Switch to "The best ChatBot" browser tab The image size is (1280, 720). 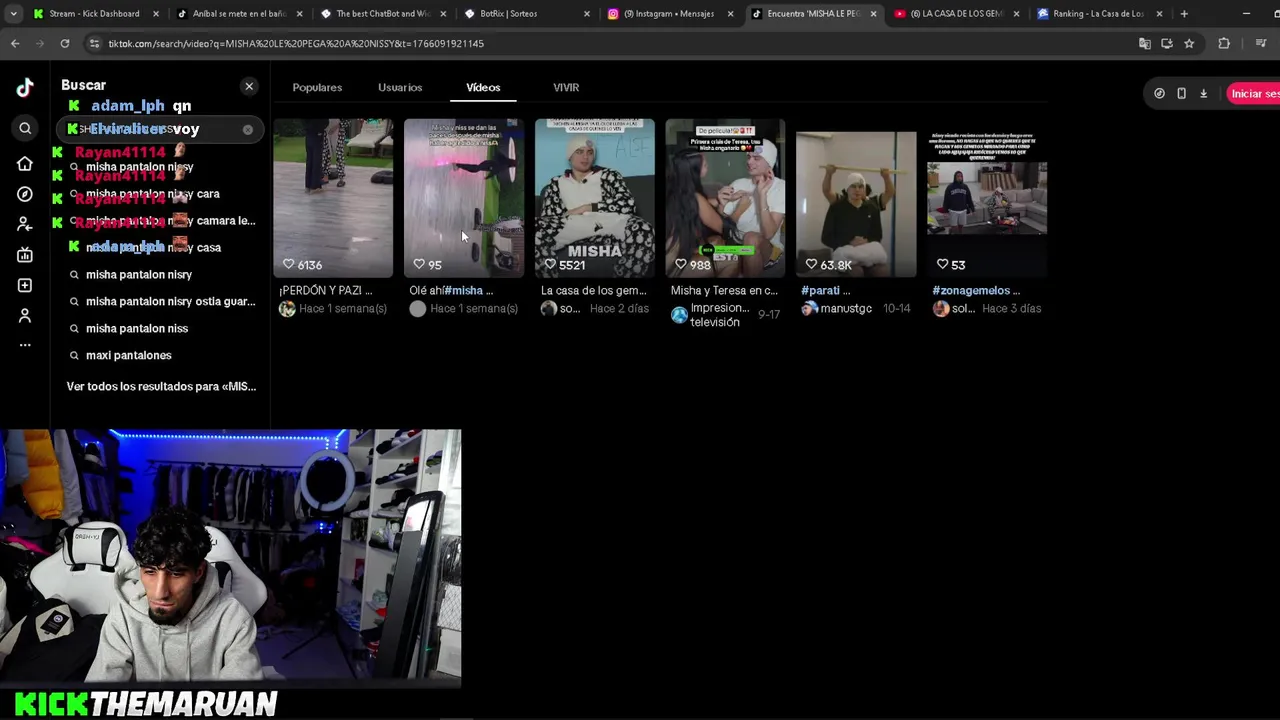tap(383, 14)
